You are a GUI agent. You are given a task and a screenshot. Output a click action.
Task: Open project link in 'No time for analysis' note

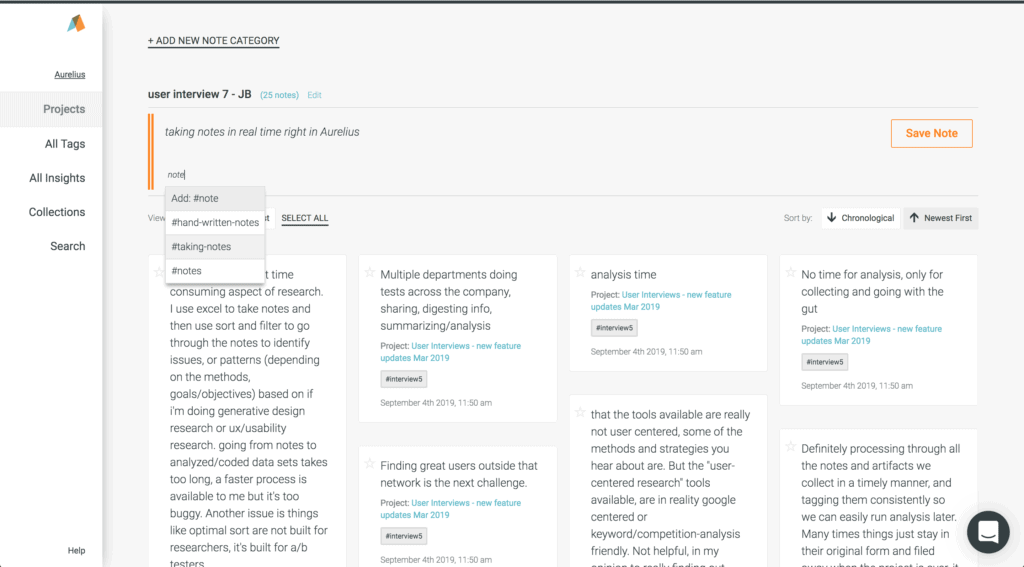pyautogui.click(x=871, y=334)
